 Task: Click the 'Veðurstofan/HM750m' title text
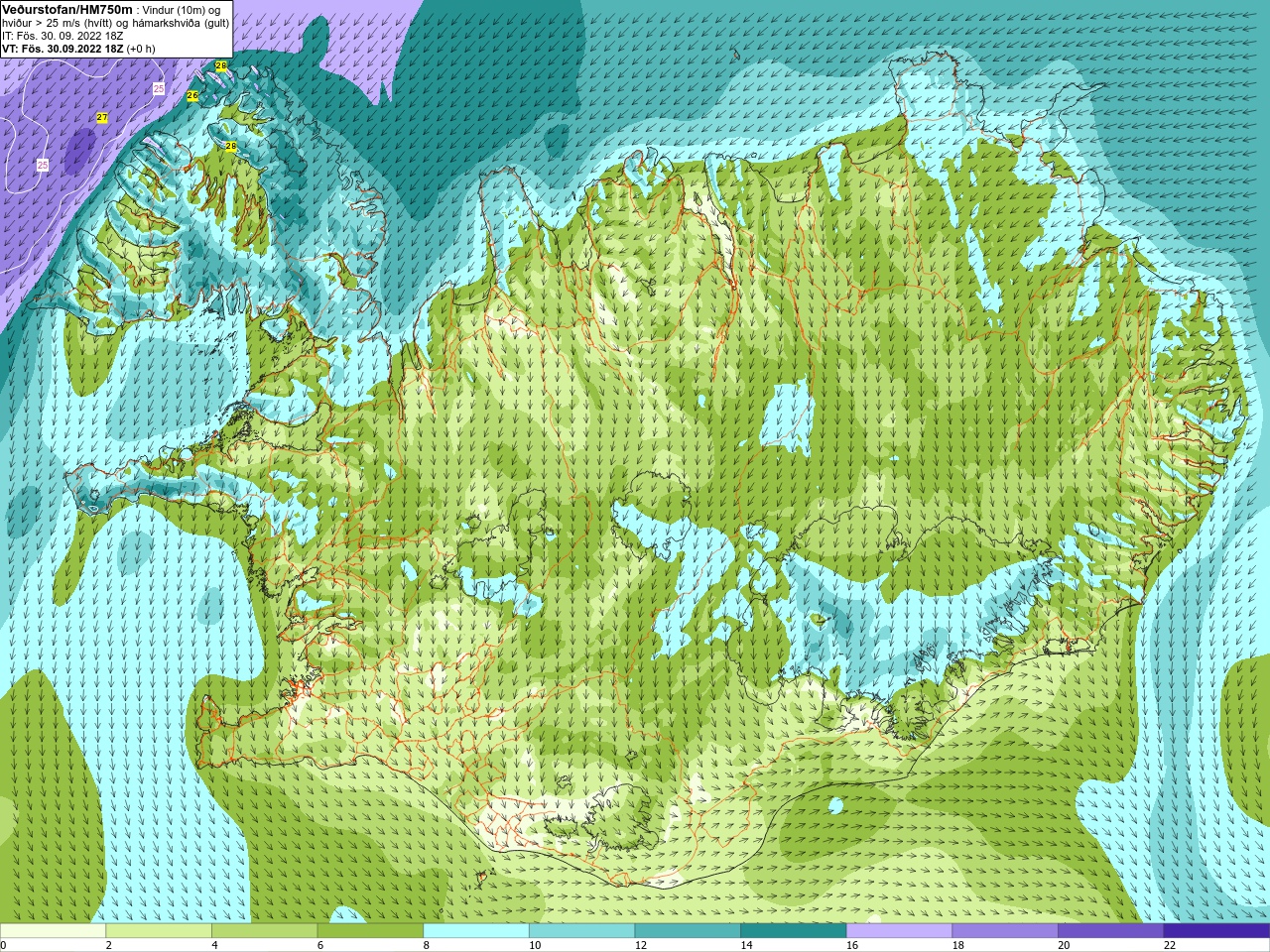coord(67,9)
